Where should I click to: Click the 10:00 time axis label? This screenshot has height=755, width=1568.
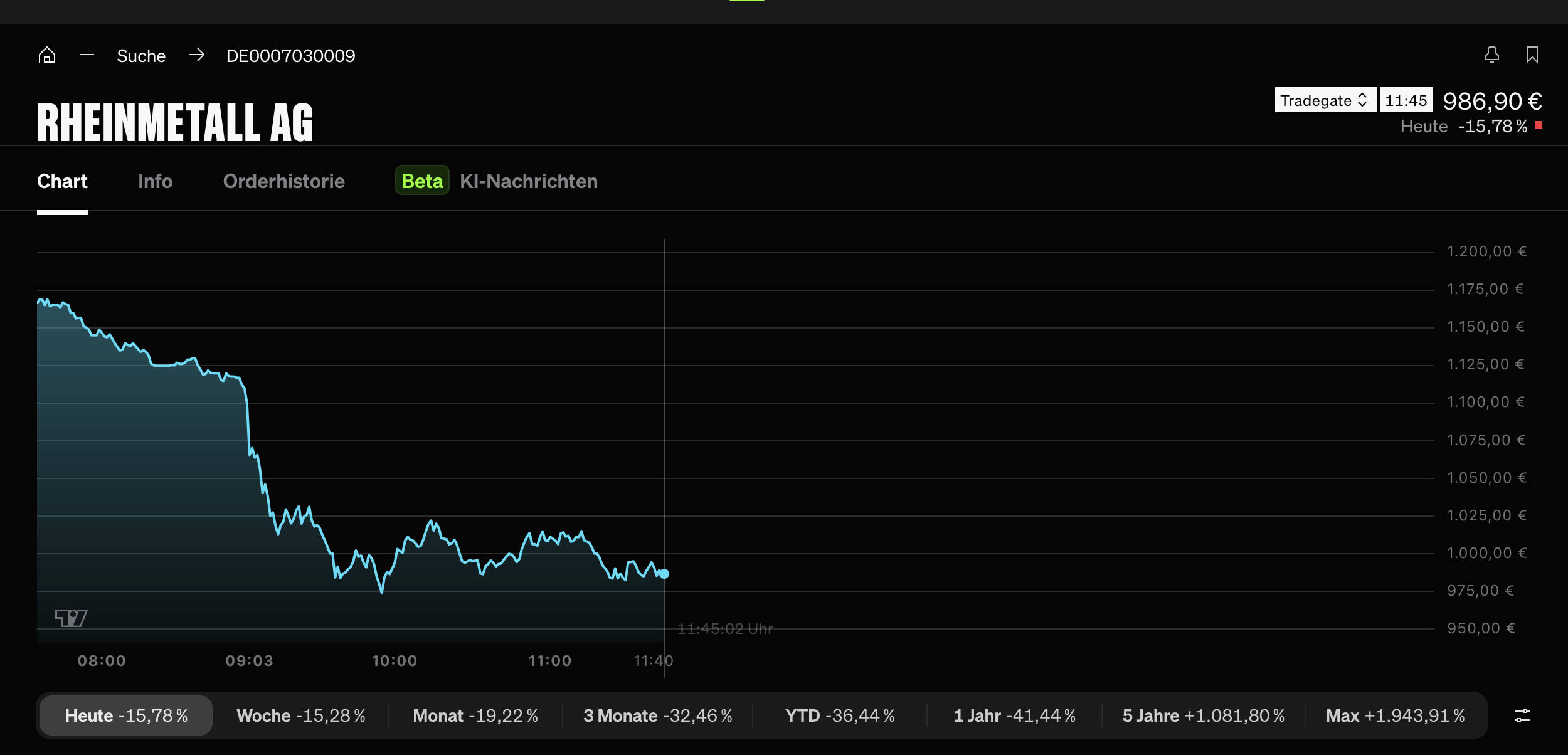tap(395, 660)
